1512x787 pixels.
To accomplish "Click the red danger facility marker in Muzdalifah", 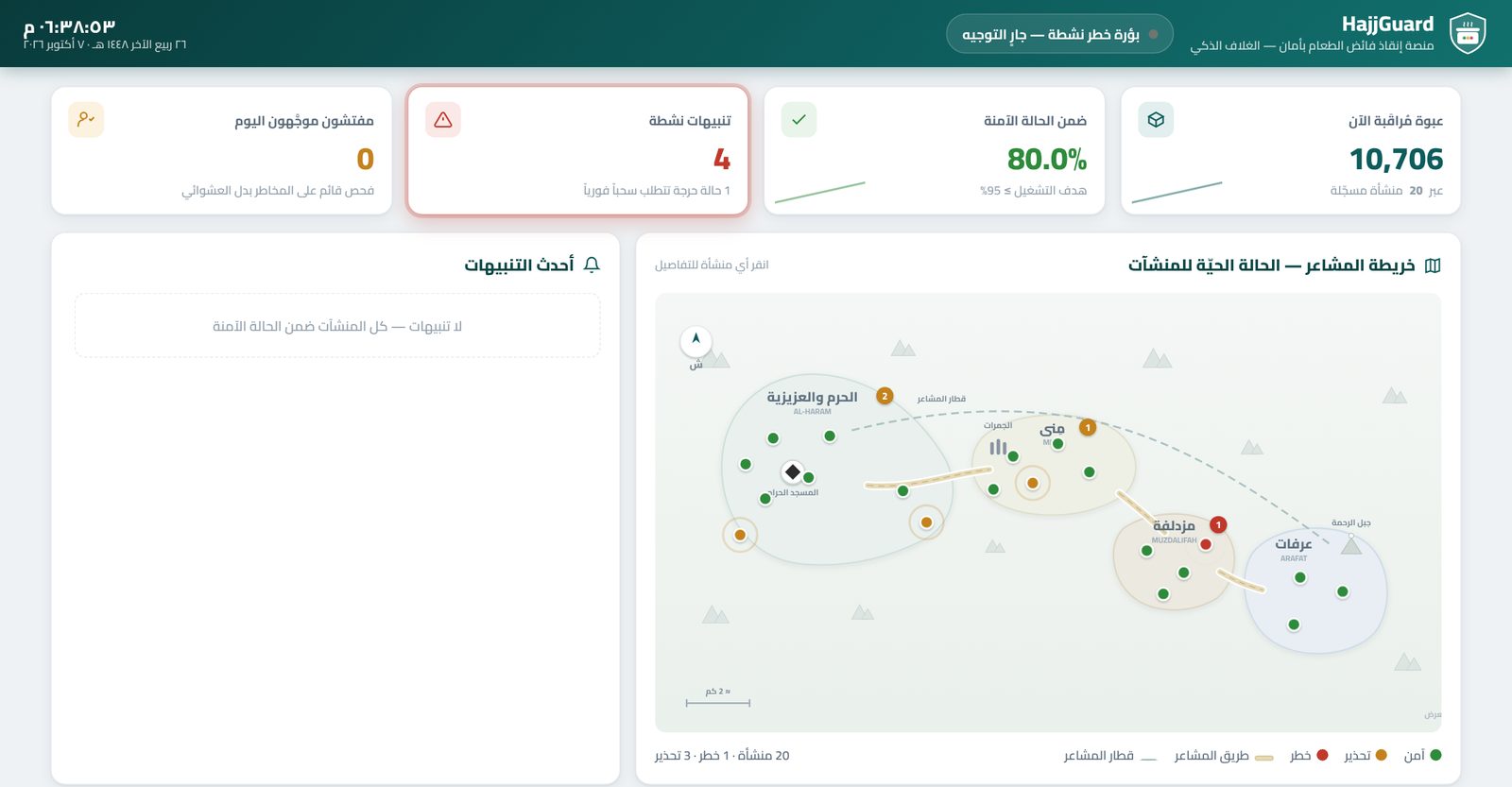I will [1206, 544].
